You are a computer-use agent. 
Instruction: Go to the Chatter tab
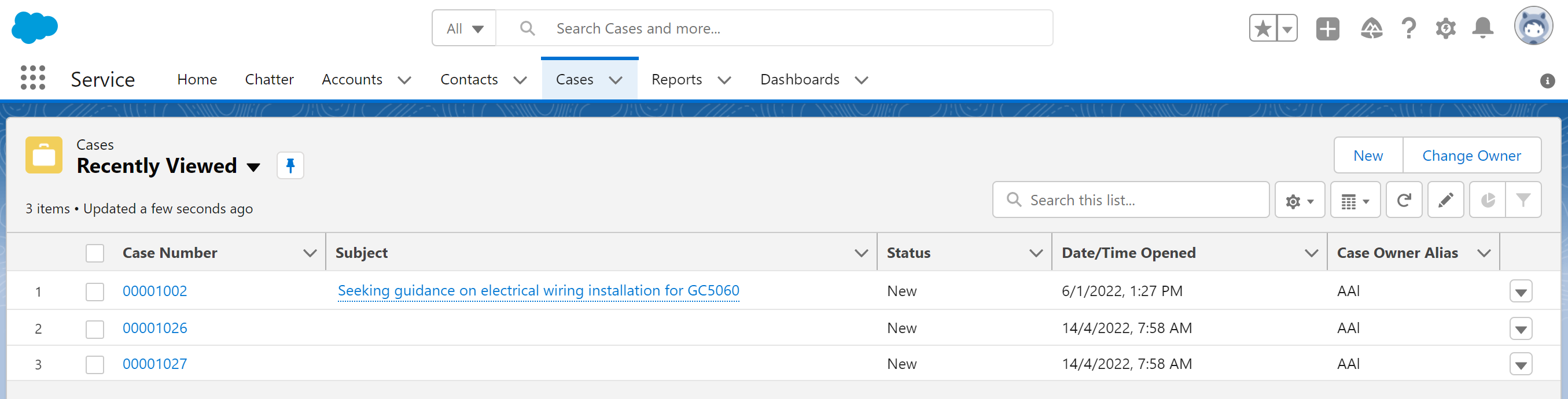269,79
